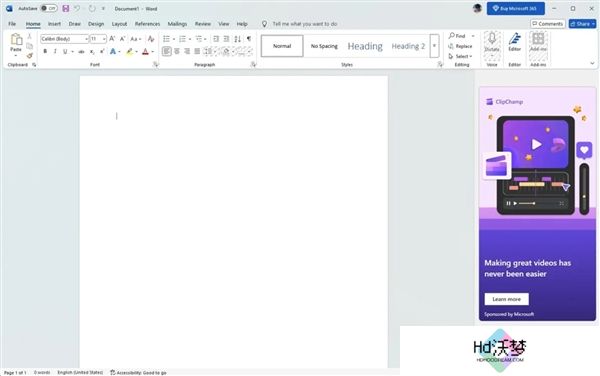
Task: Open font color picker arrow
Action: (x=153, y=52)
